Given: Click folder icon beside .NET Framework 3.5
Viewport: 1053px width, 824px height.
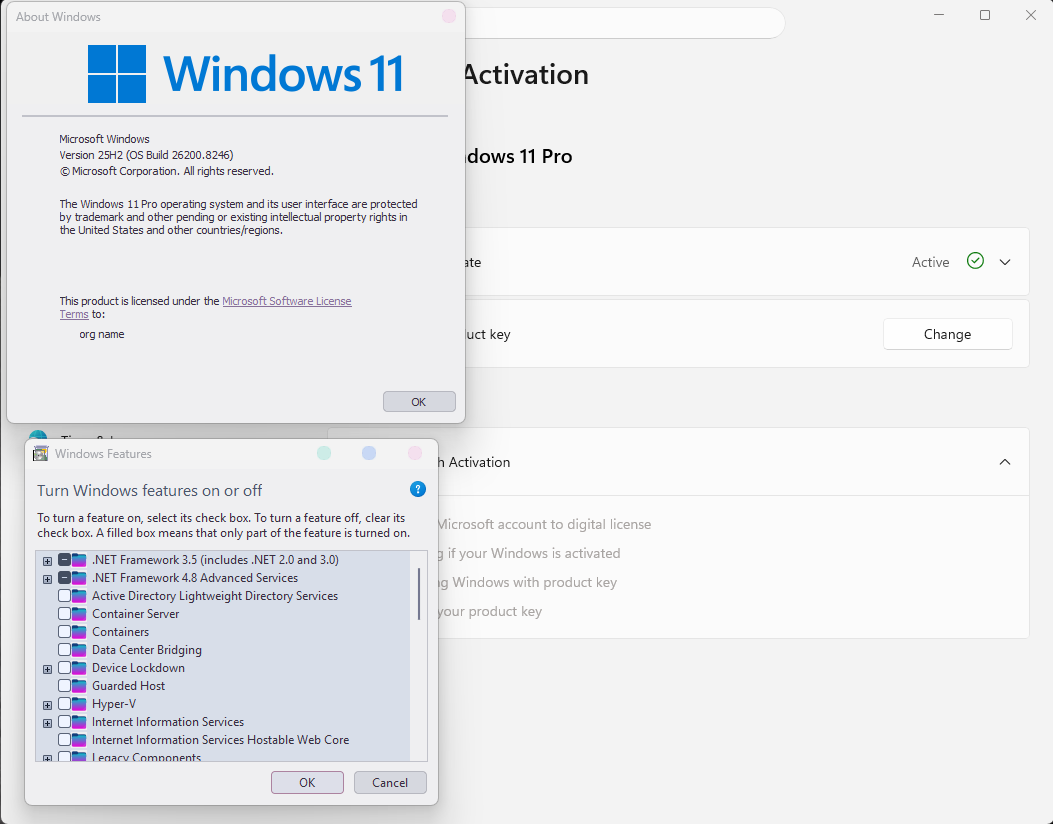Looking at the screenshot, I should point(79,559).
